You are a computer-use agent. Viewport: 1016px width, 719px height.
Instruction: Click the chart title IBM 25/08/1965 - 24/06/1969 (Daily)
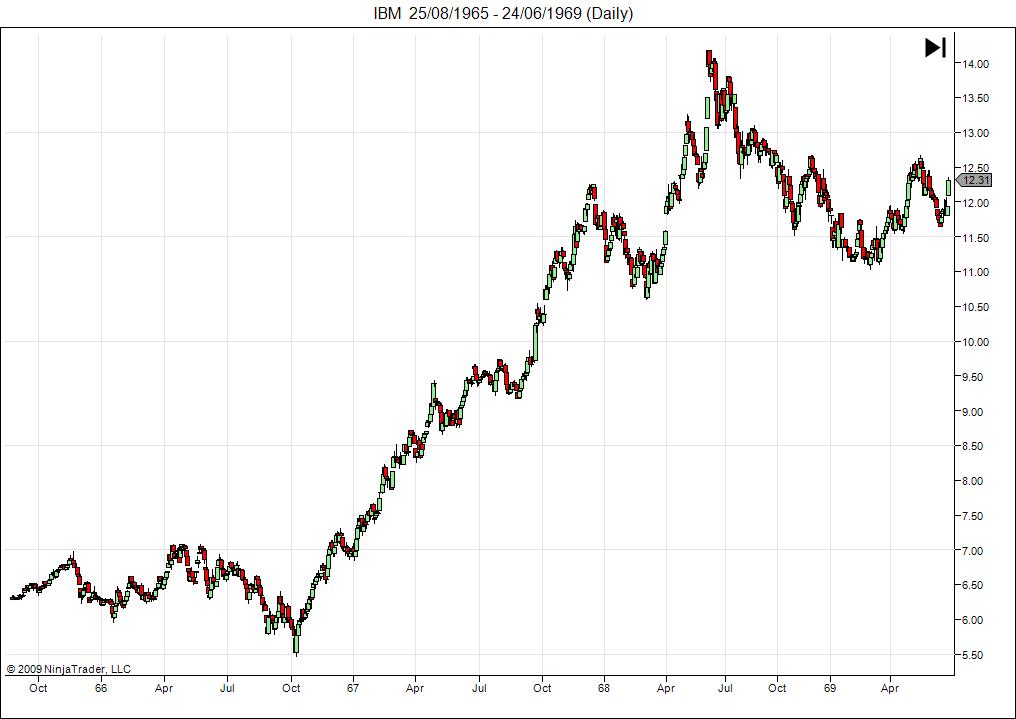(503, 13)
